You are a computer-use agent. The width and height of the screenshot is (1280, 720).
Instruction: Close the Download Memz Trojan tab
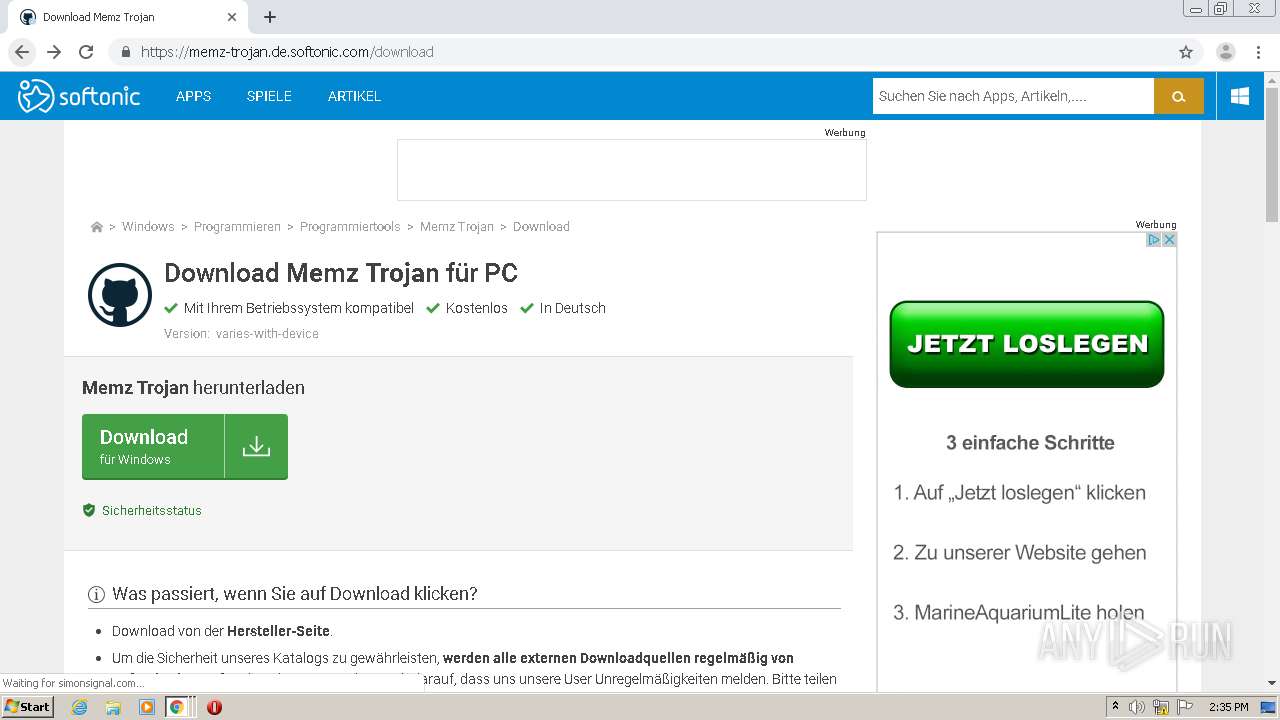point(232,17)
